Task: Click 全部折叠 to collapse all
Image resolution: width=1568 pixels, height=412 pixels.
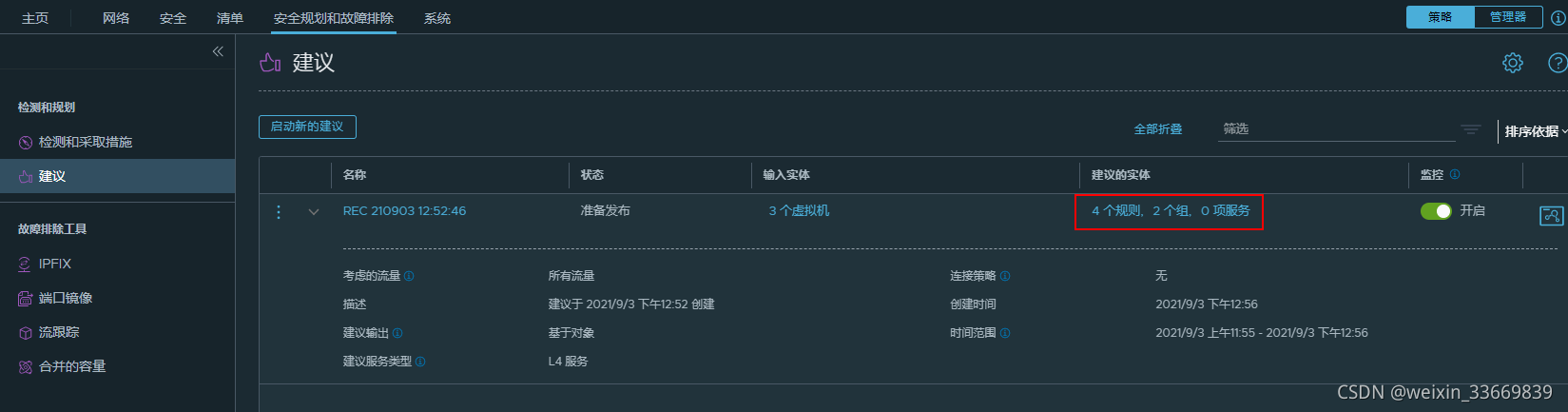Action: pos(1157,129)
